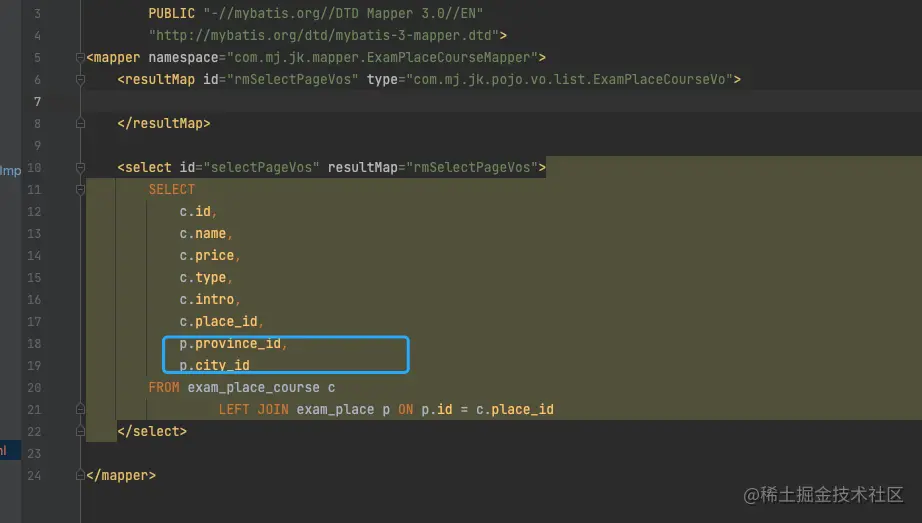The width and height of the screenshot is (922, 523).
Task: Click the p.province_id column
Action: [x=230, y=344]
